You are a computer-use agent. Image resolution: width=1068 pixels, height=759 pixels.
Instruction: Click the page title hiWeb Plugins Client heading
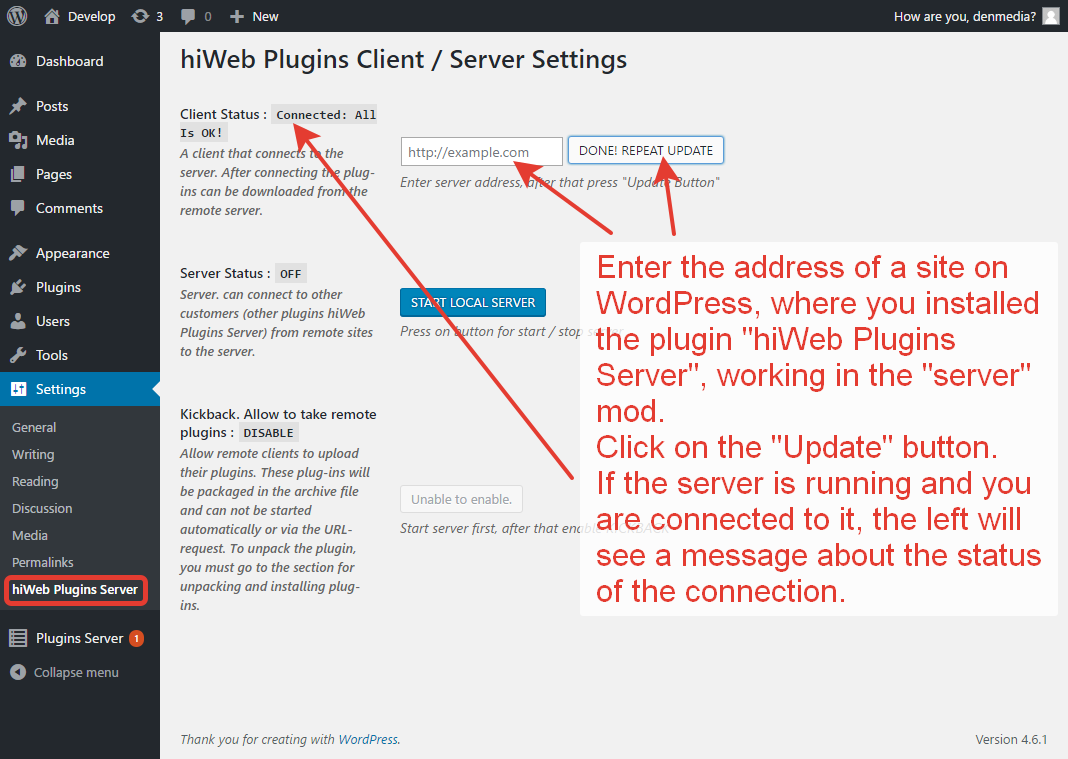coord(403,59)
